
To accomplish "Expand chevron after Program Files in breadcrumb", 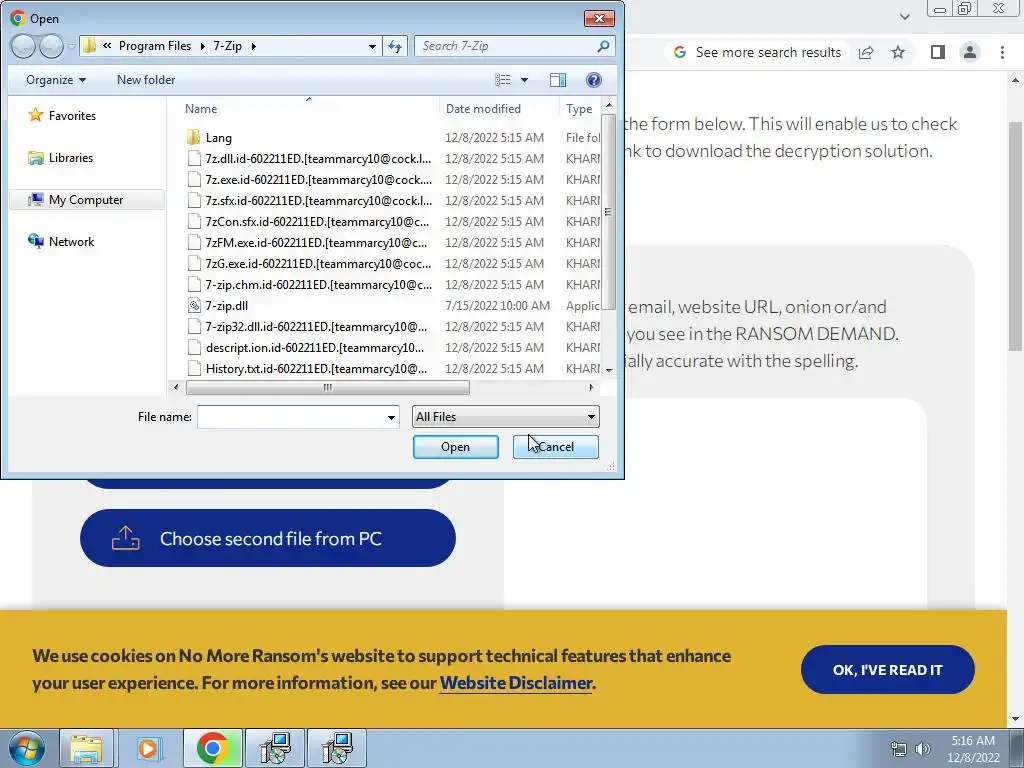I will click(202, 46).
